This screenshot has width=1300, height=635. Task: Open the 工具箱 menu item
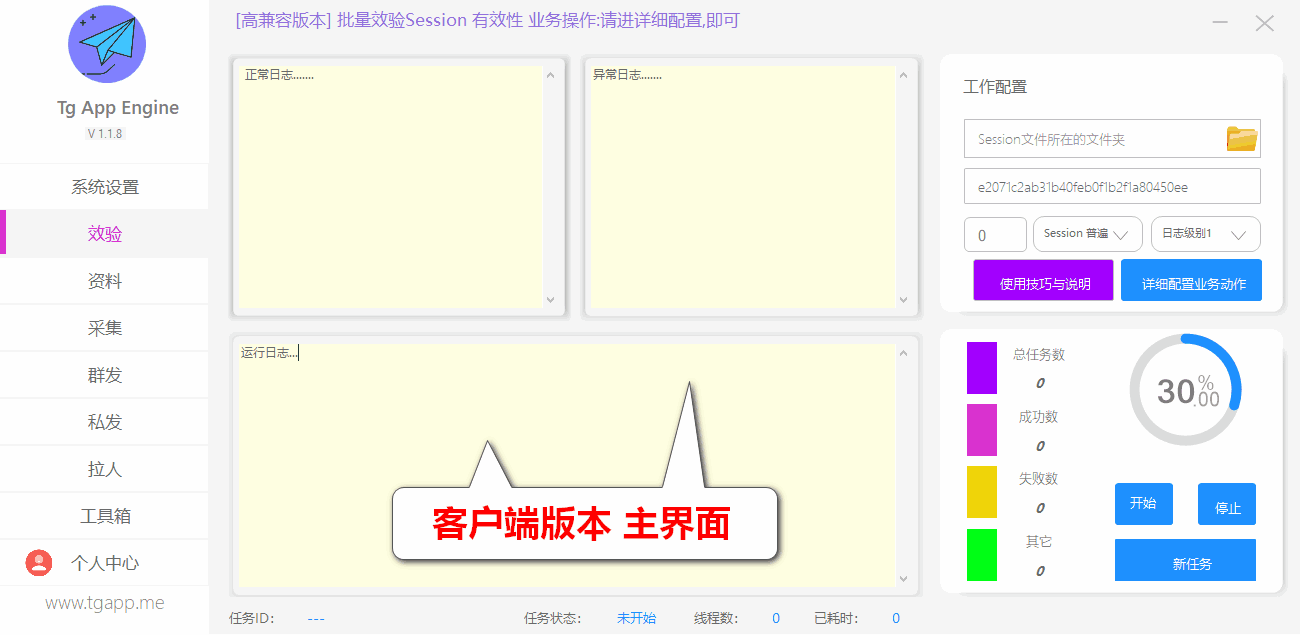coord(105,516)
